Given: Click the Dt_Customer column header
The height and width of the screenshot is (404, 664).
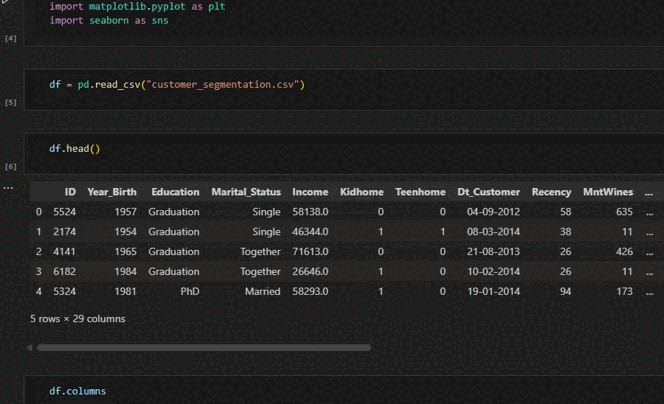Looking at the screenshot, I should coord(488,192).
